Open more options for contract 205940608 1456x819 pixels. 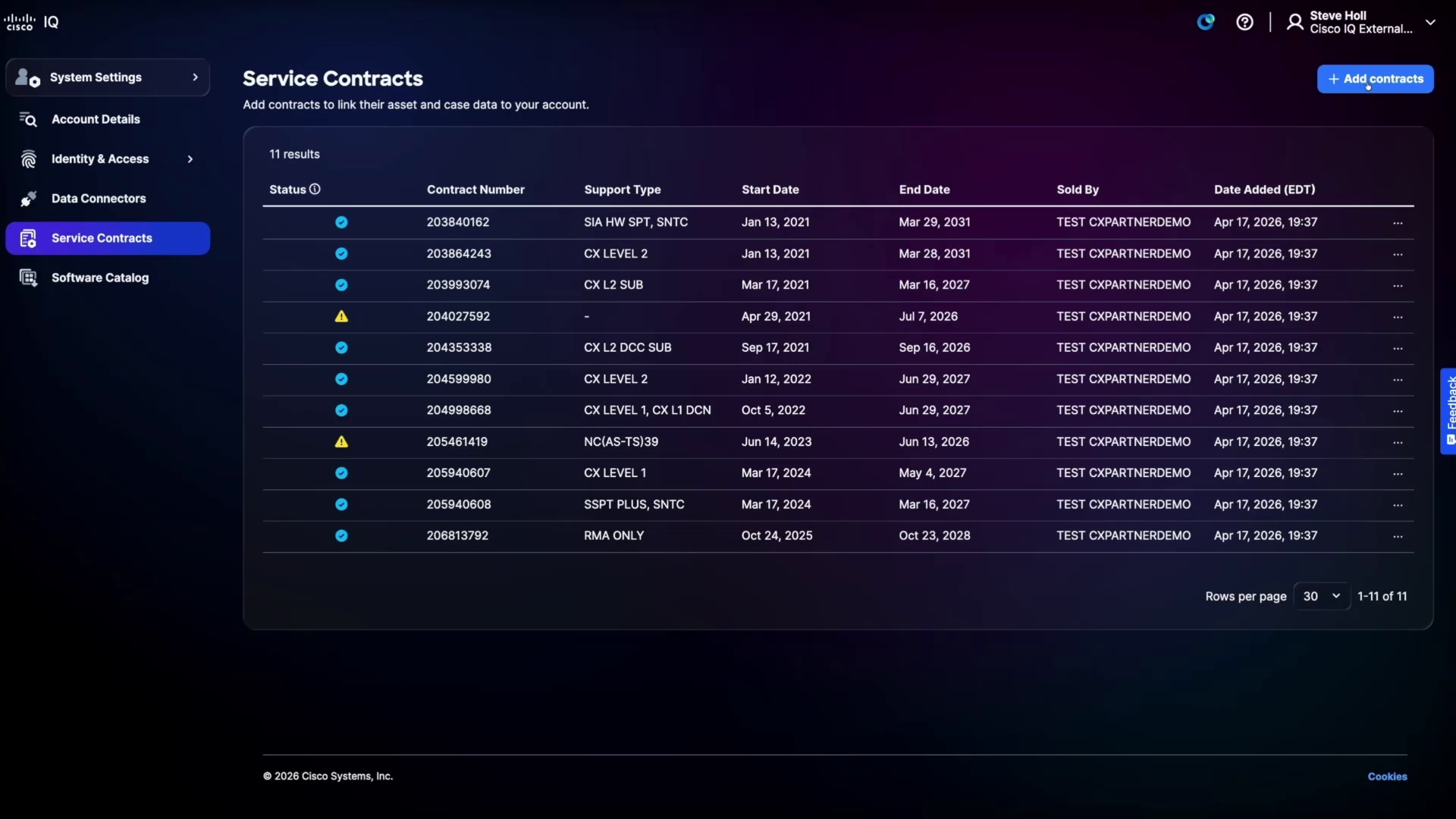click(1398, 505)
